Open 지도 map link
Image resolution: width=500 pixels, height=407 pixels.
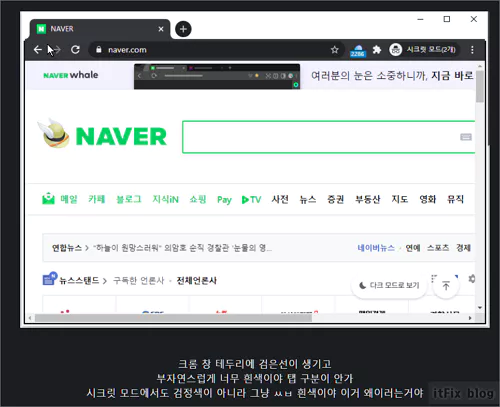(x=400, y=199)
